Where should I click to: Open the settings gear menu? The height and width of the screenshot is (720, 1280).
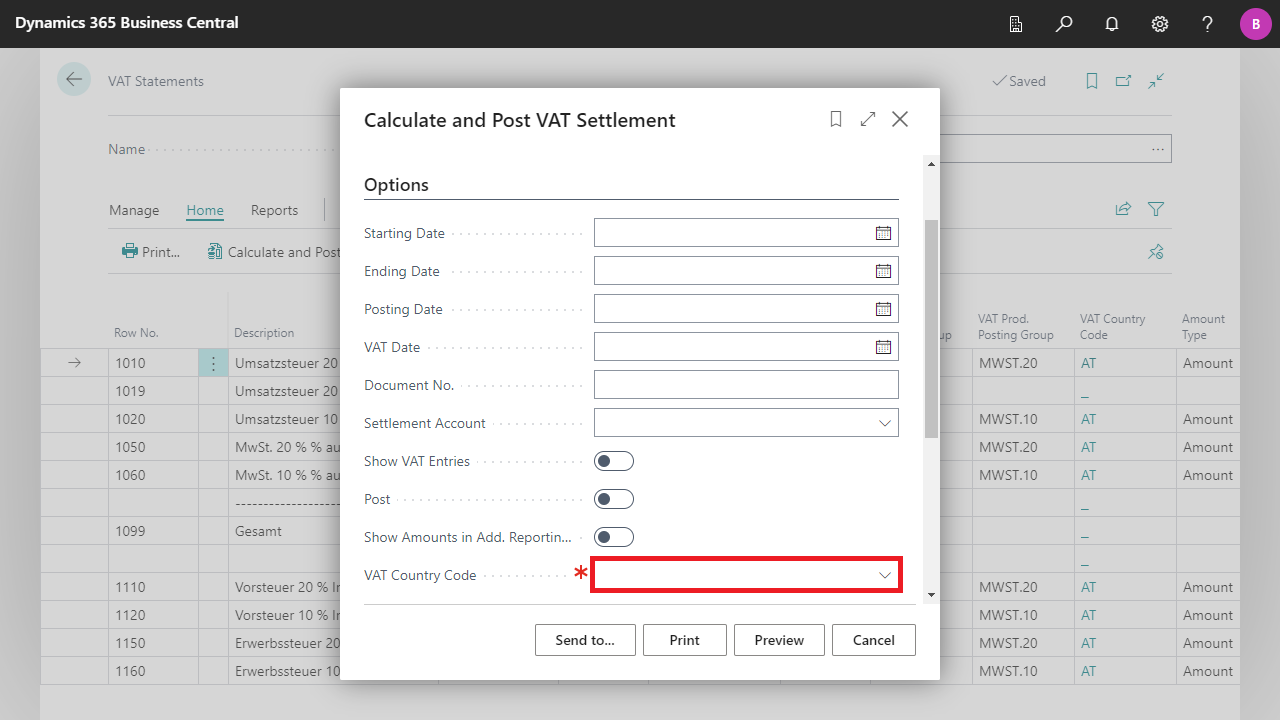click(1160, 24)
